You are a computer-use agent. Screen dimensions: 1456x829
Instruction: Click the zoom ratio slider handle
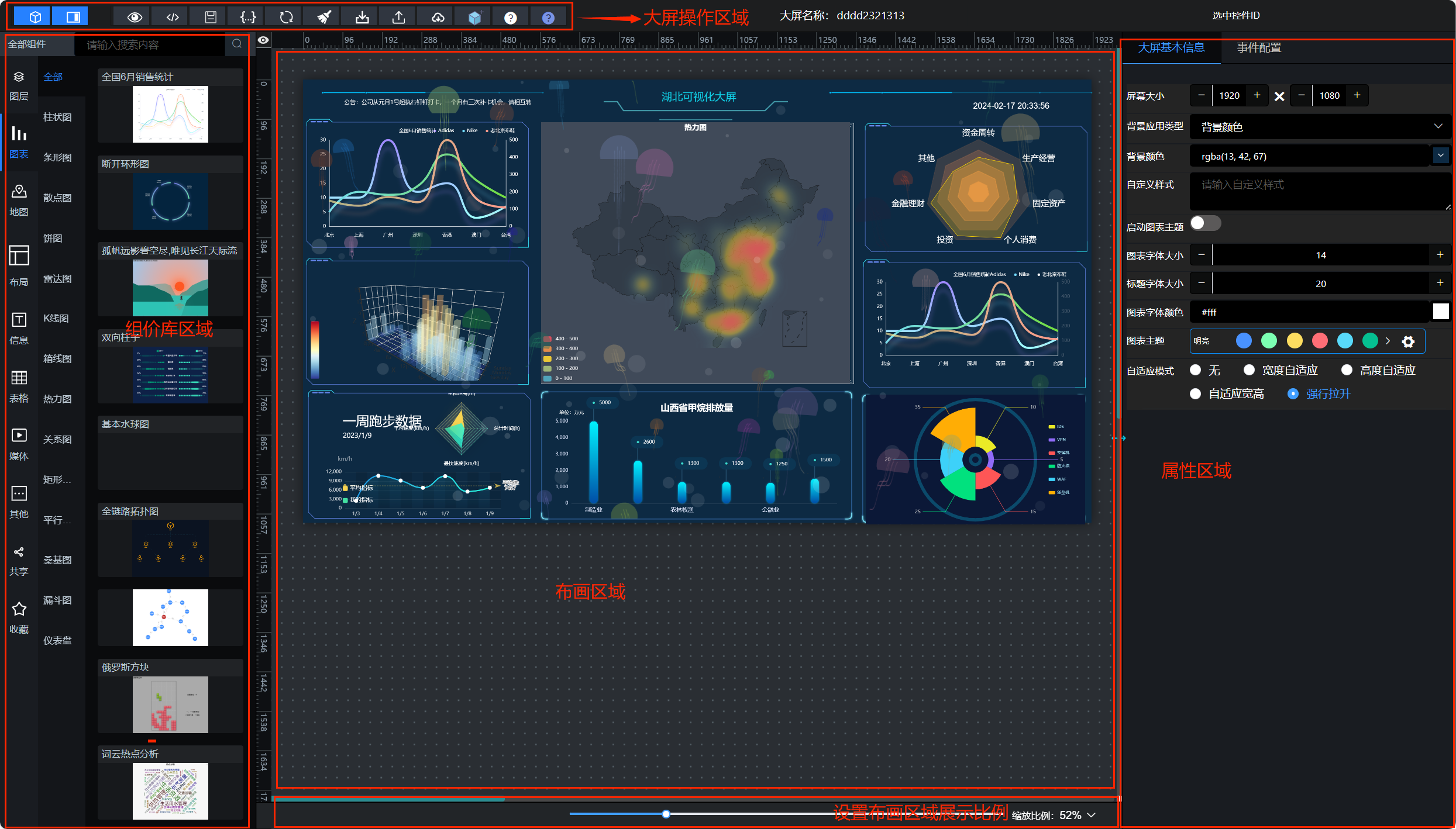666,814
